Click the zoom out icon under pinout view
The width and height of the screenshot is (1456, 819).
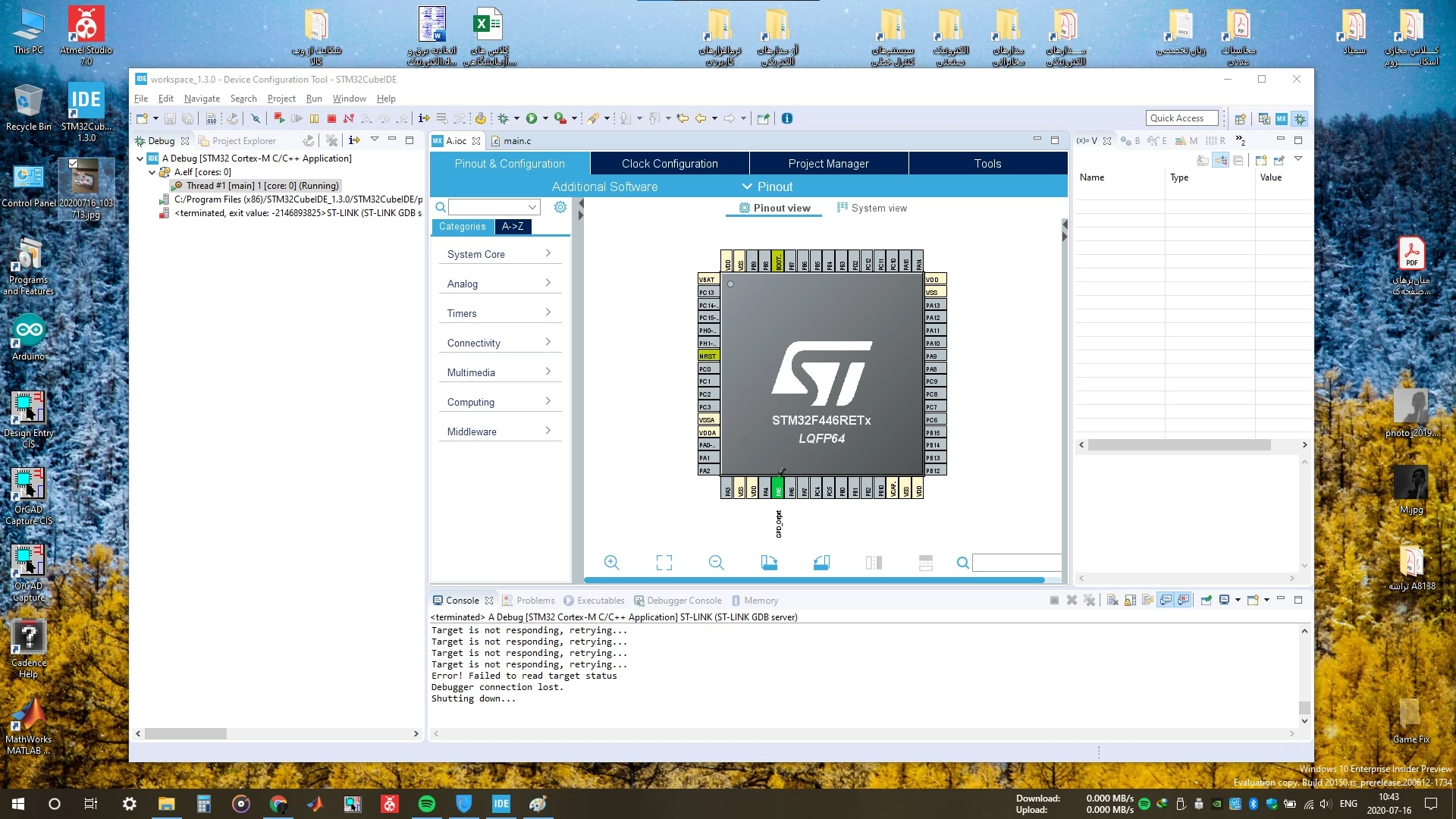(x=716, y=563)
